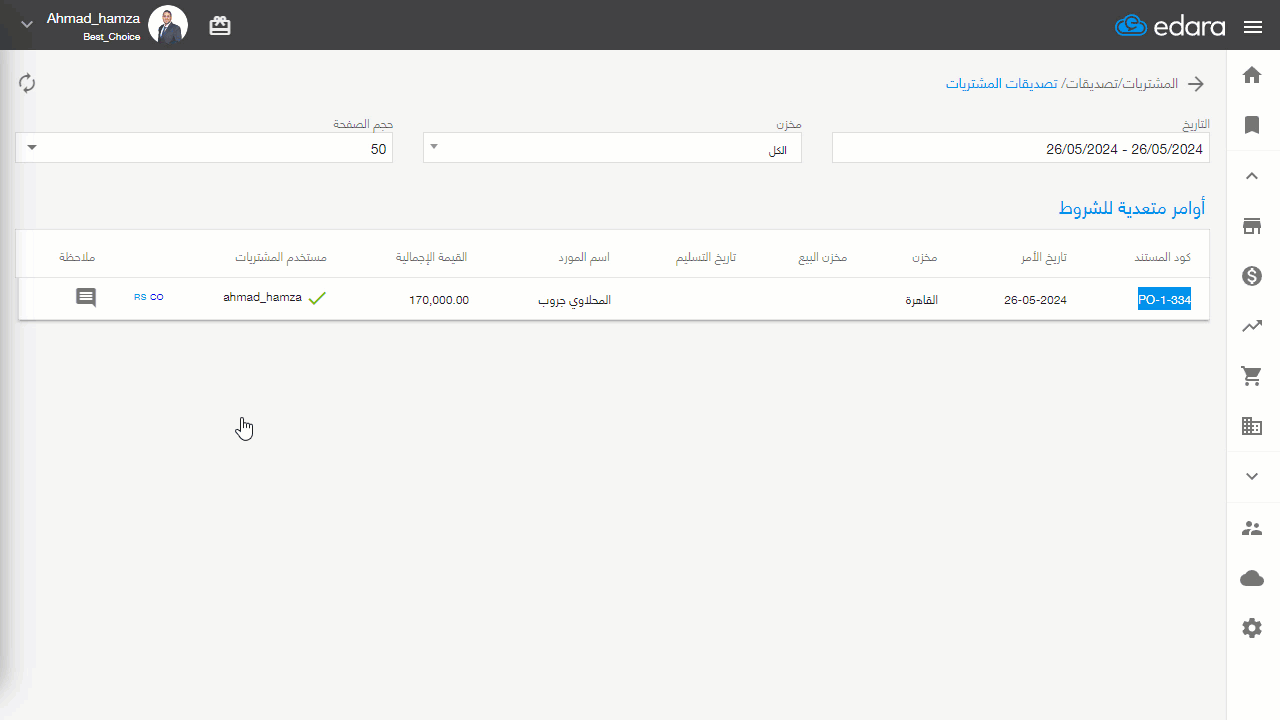Click the المشتريات breadcrumb link
The width and height of the screenshot is (1280, 720).
1148,83
